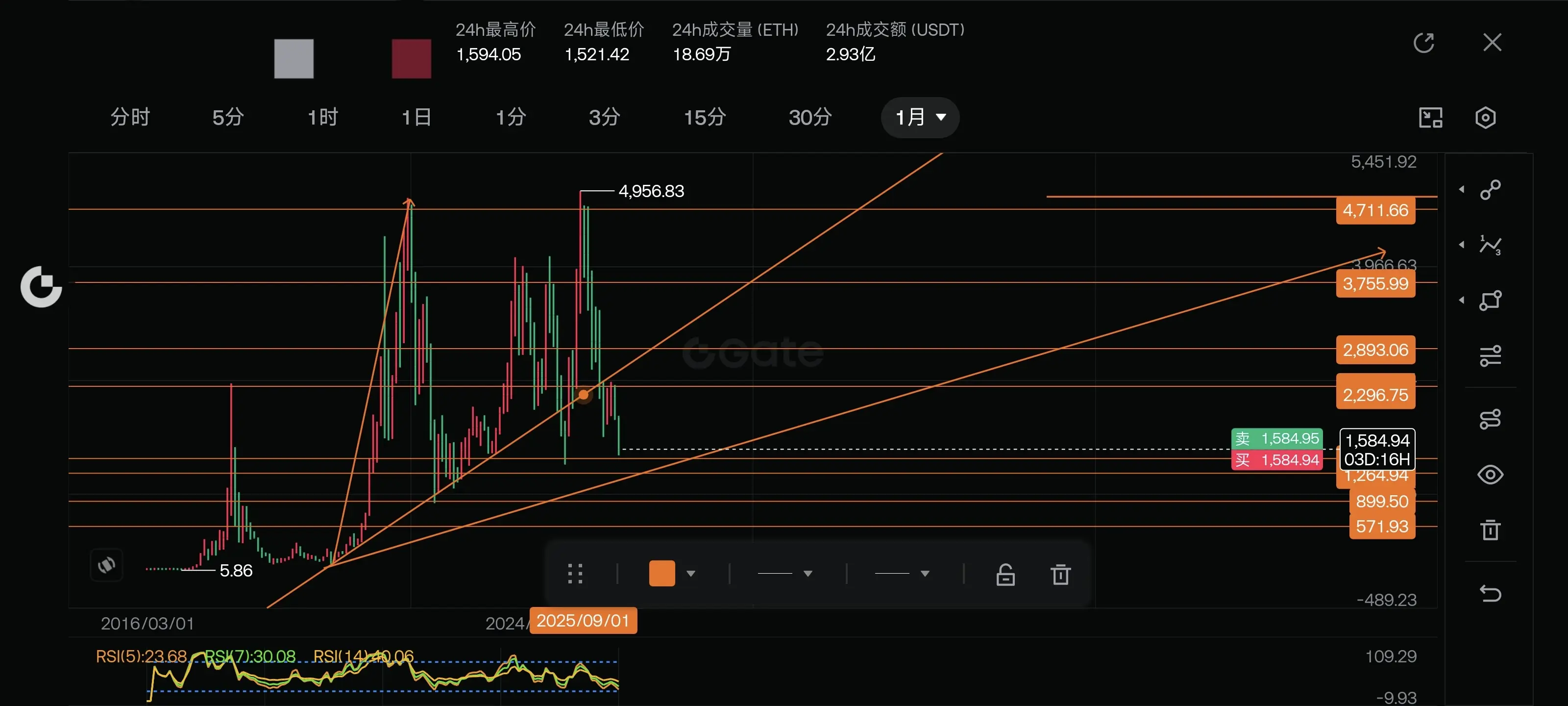This screenshot has height=706, width=1568.
Task: Expand the line tool options arrow
Action: [1462, 189]
